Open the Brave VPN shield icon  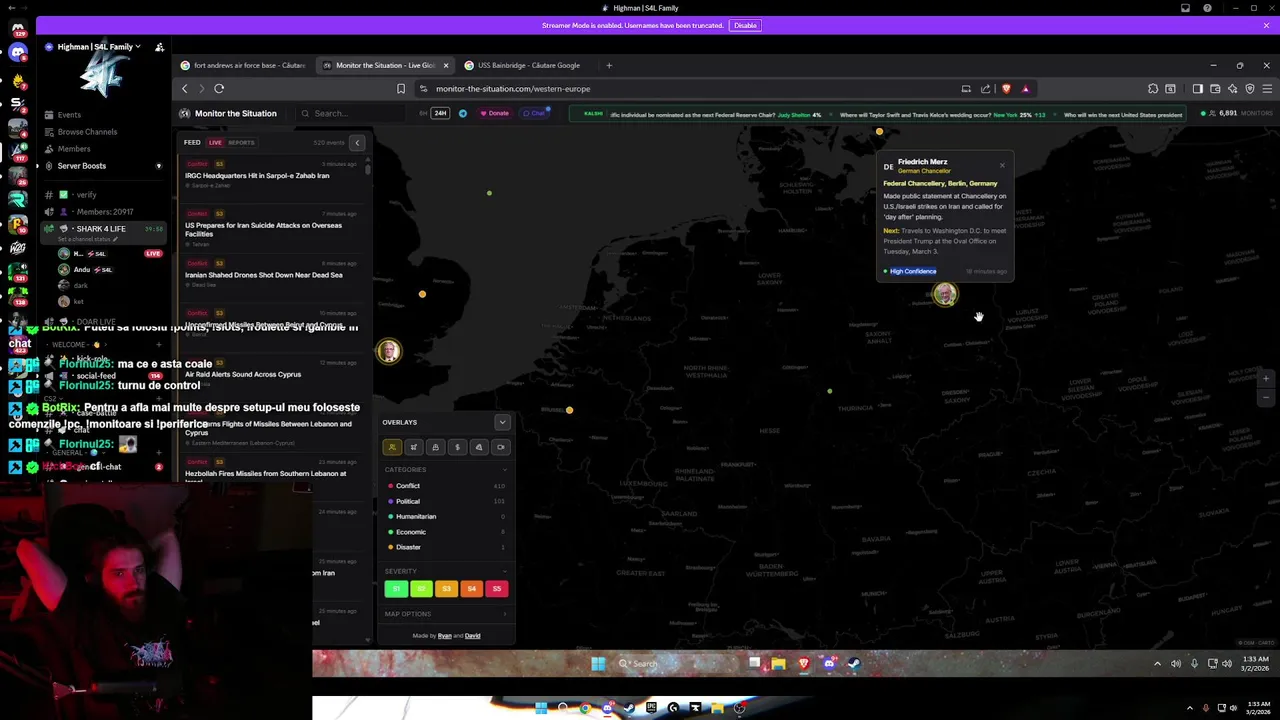1249,89
